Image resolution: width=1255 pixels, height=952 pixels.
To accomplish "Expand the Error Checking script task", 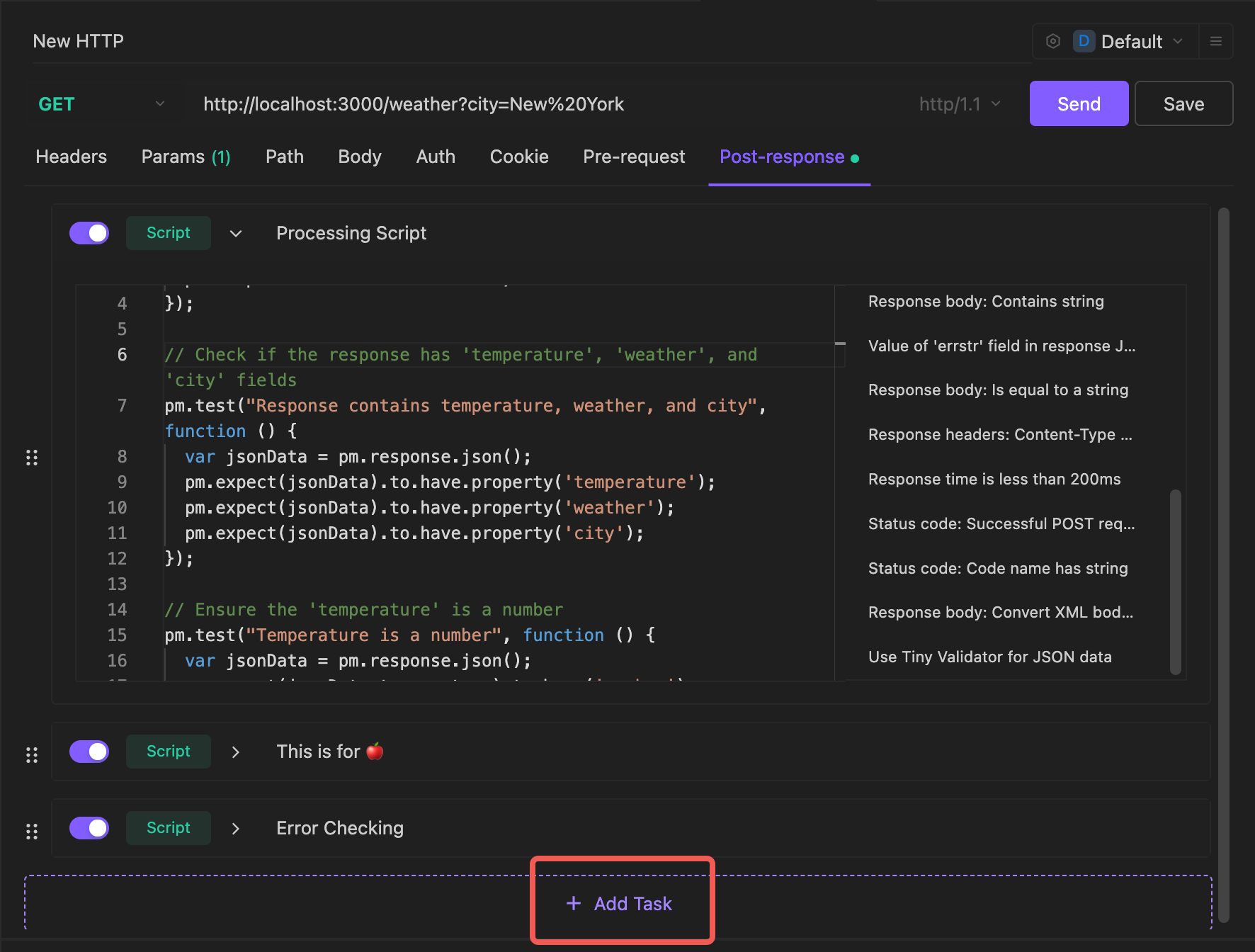I will tap(236, 829).
